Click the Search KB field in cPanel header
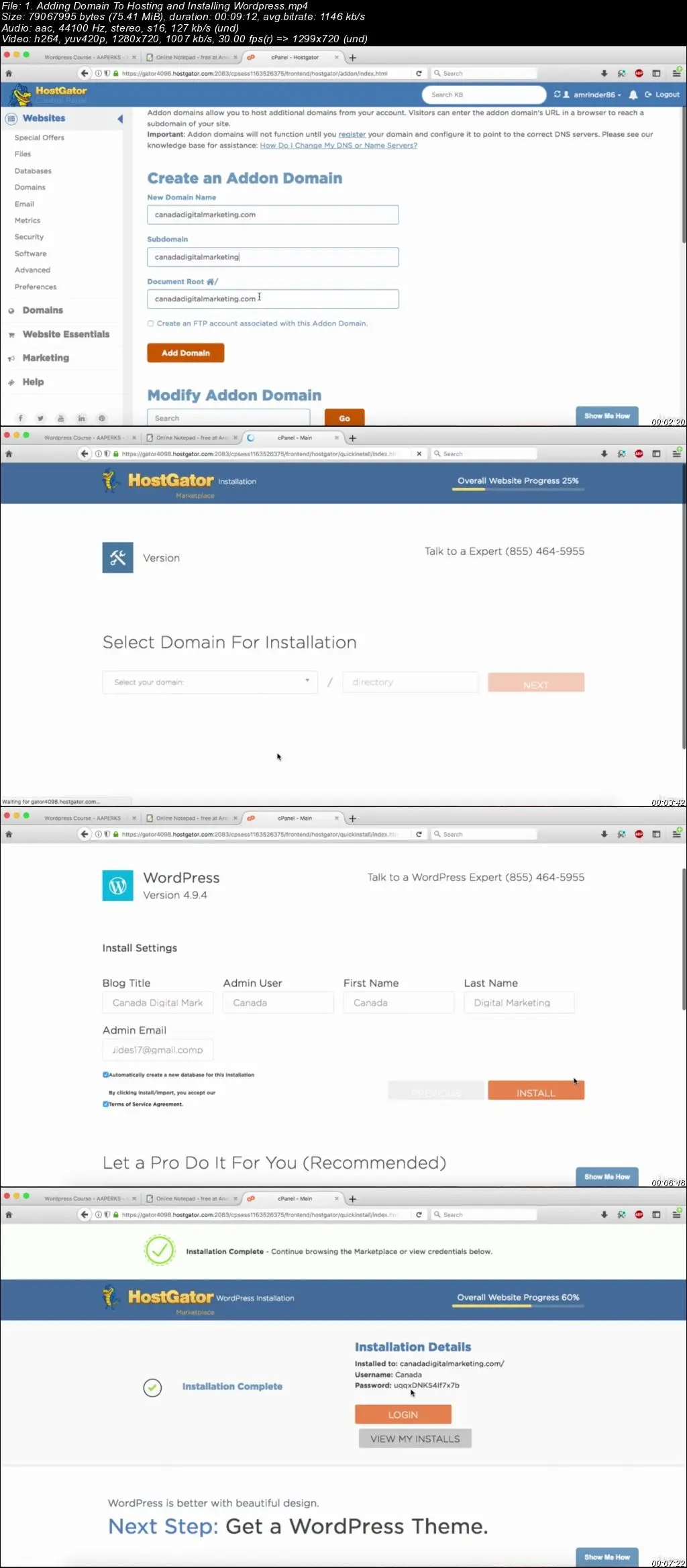This screenshot has width=687, height=1568. pyautogui.click(x=484, y=95)
